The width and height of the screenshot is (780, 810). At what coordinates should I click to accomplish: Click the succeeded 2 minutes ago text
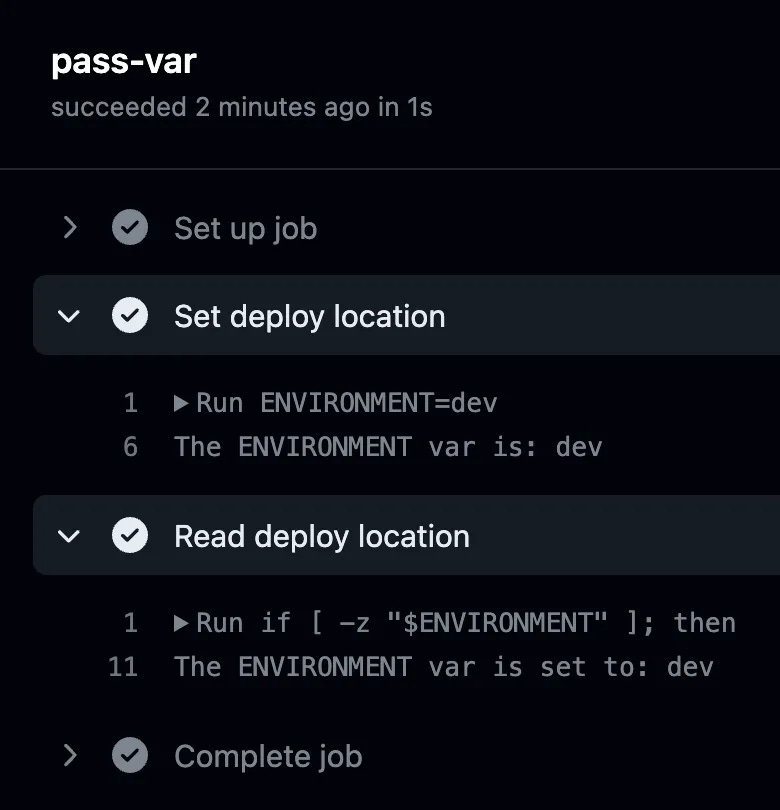[x=240, y=107]
